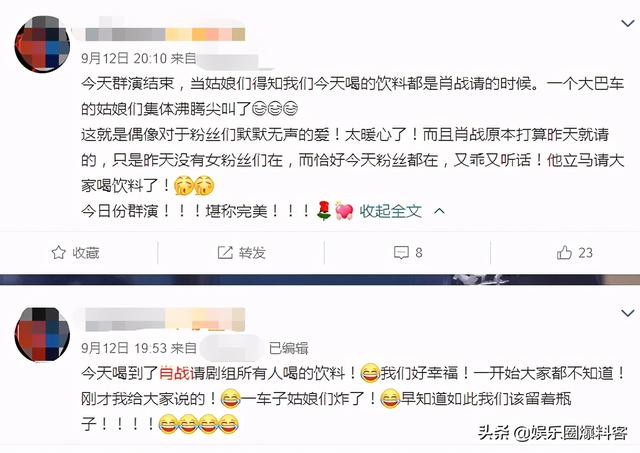Open the second post's dropdown chevron menu
Viewport: 640px width, 453px height.
pos(627,313)
